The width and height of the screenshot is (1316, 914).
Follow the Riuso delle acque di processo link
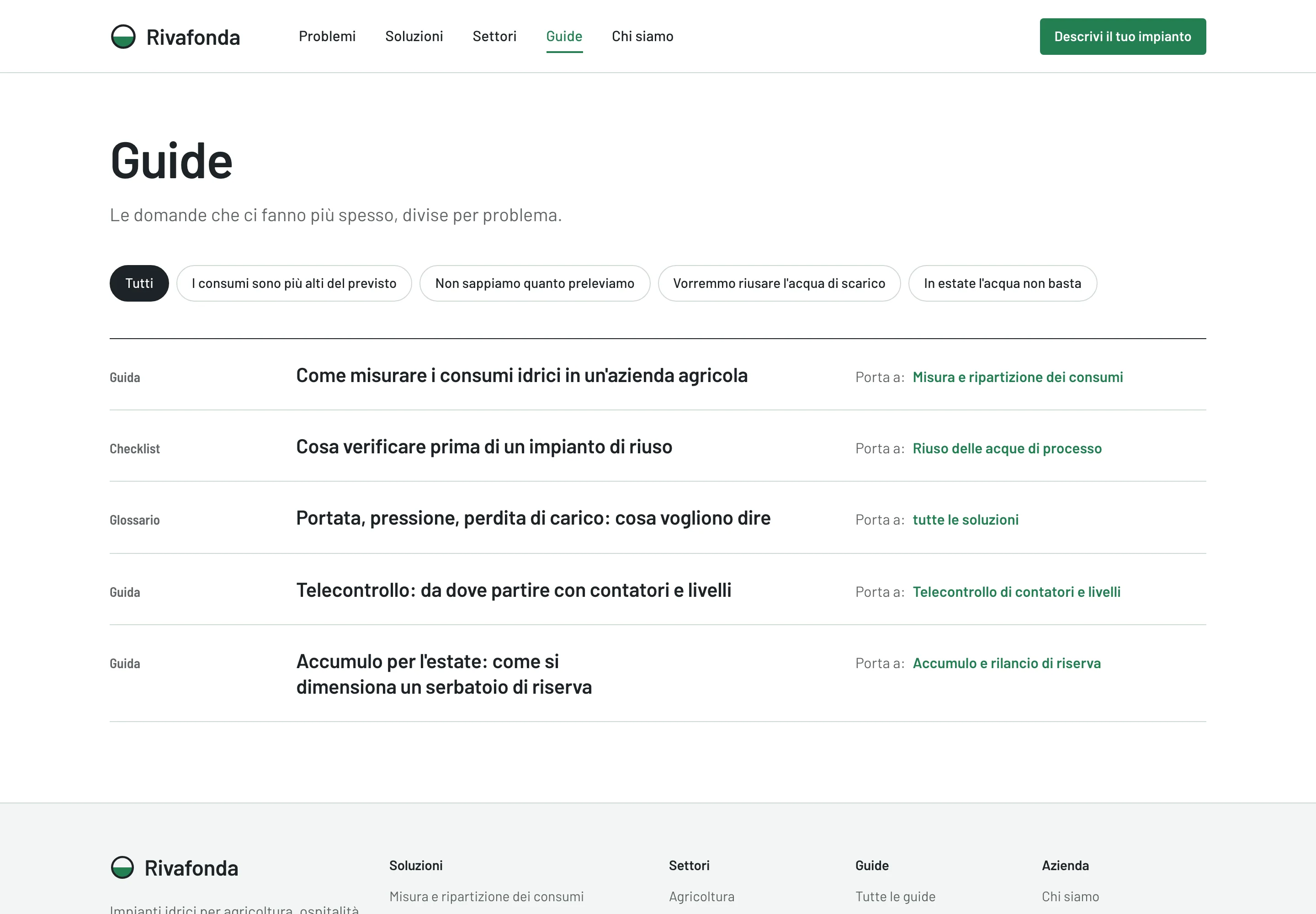pos(1007,448)
